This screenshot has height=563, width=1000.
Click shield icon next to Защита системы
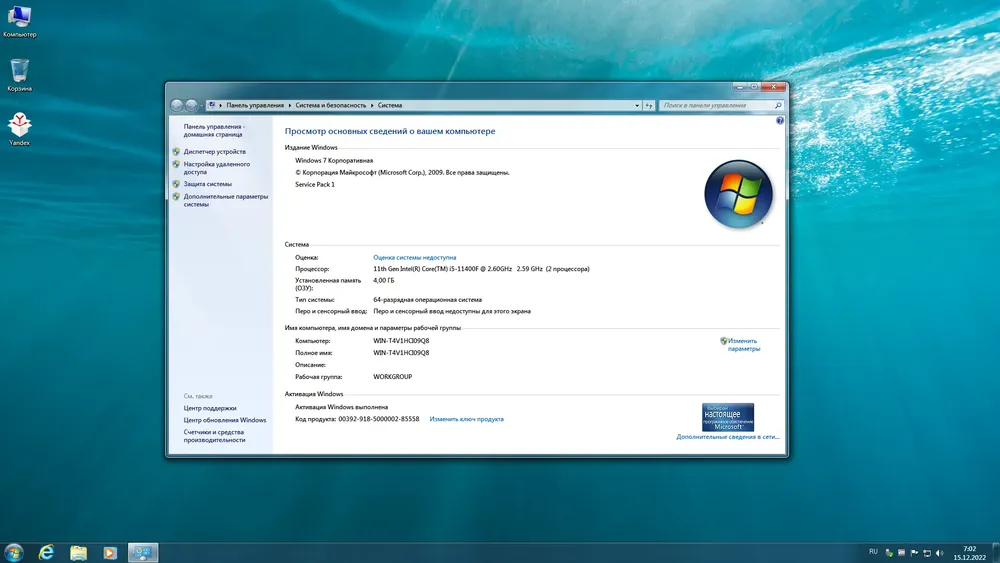click(176, 184)
